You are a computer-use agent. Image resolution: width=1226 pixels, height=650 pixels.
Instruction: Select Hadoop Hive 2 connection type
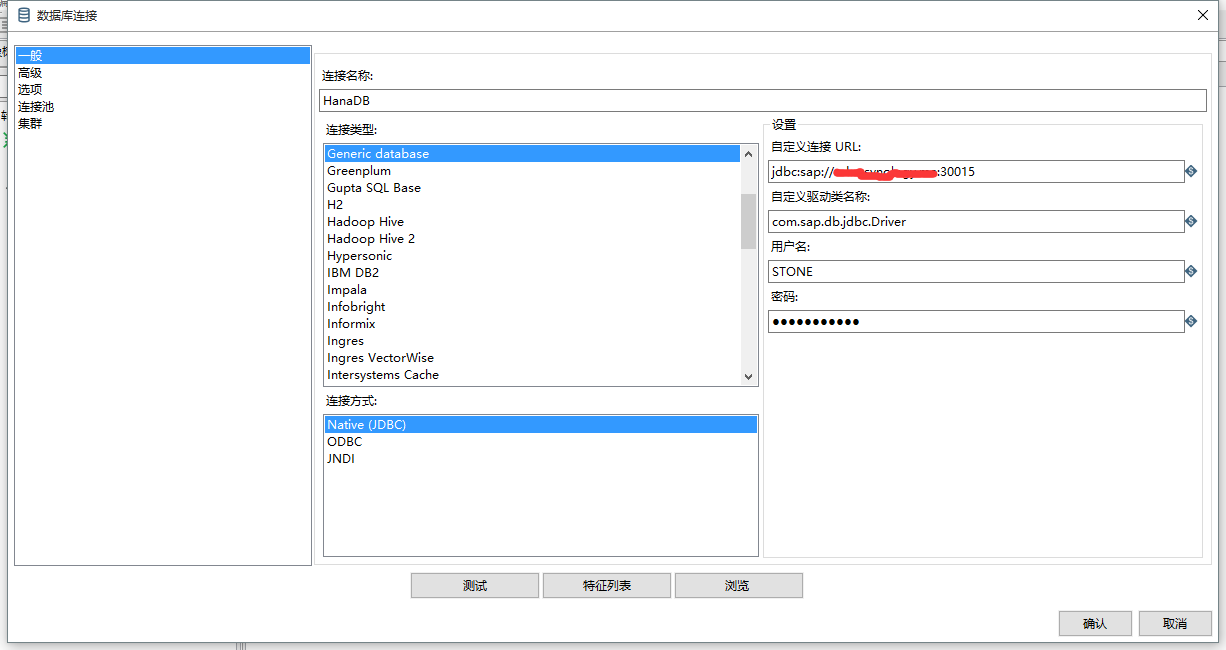click(532, 239)
